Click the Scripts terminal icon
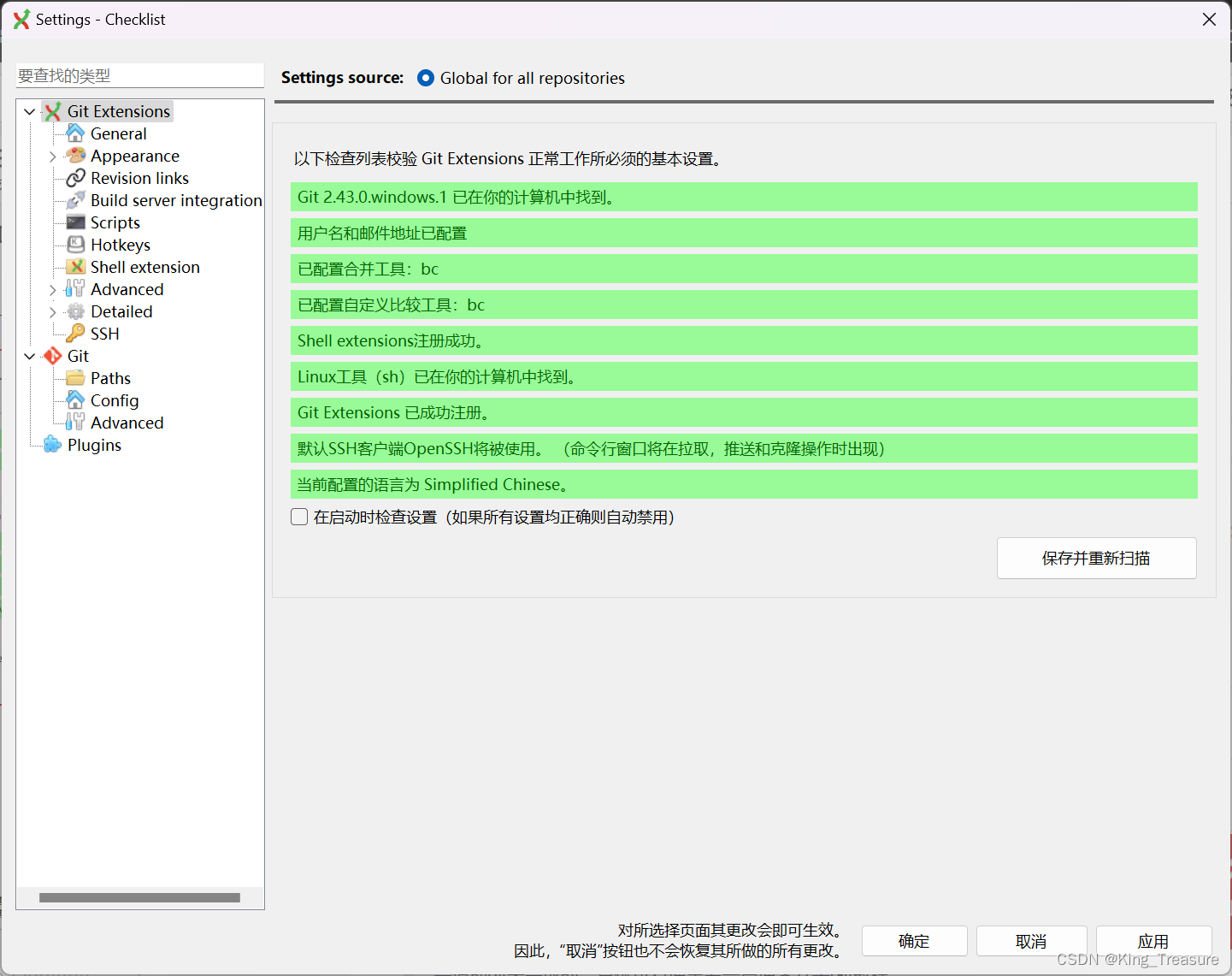The image size is (1232, 976). coord(75,222)
